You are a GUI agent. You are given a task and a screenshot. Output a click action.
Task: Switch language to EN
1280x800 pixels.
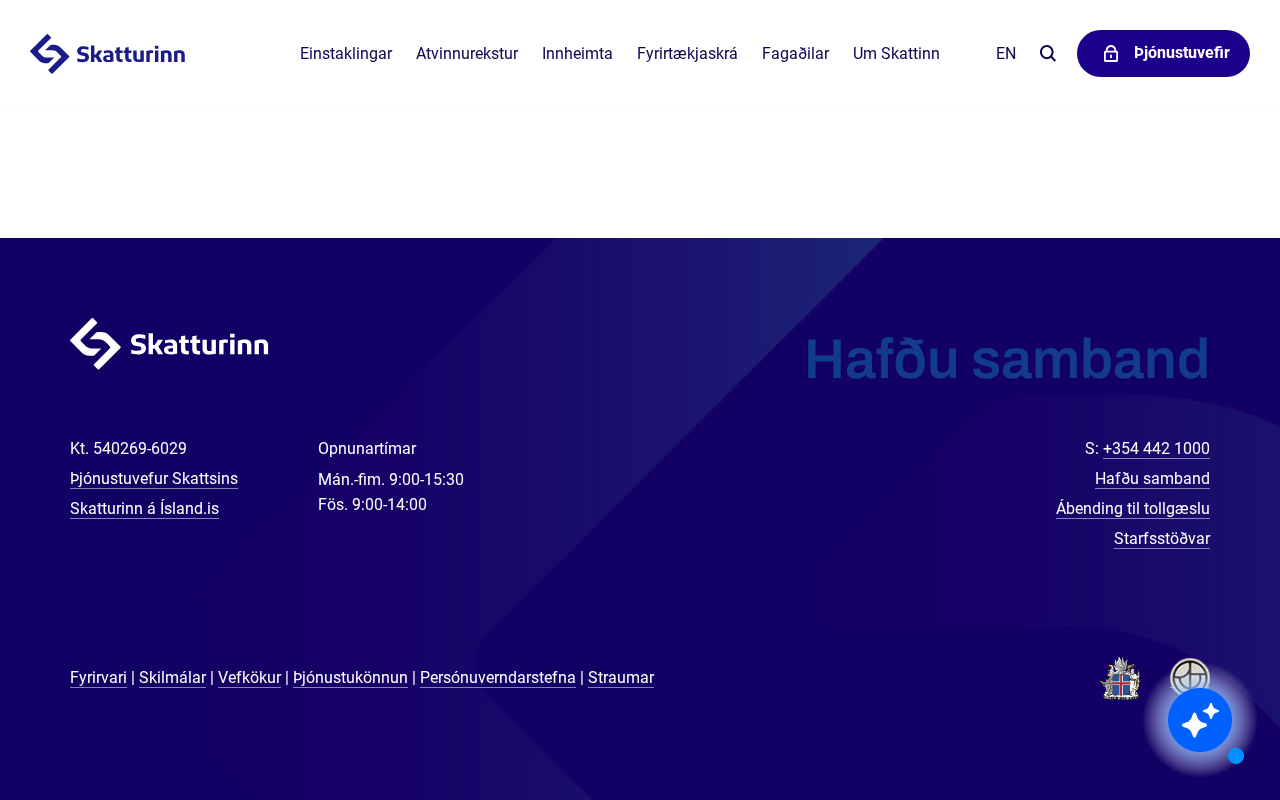pyautogui.click(x=1006, y=54)
